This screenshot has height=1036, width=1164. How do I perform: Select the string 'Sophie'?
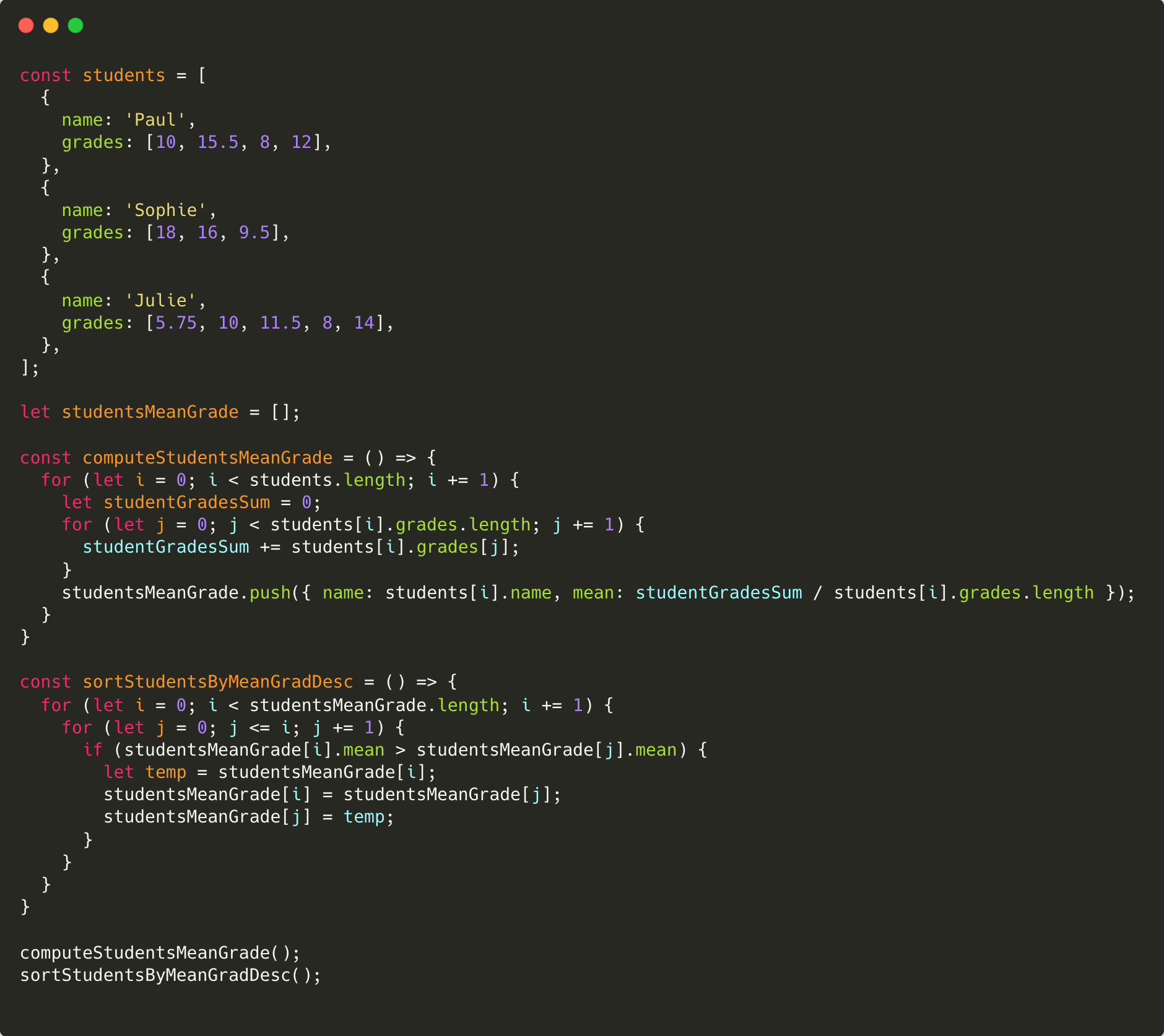click(x=166, y=210)
